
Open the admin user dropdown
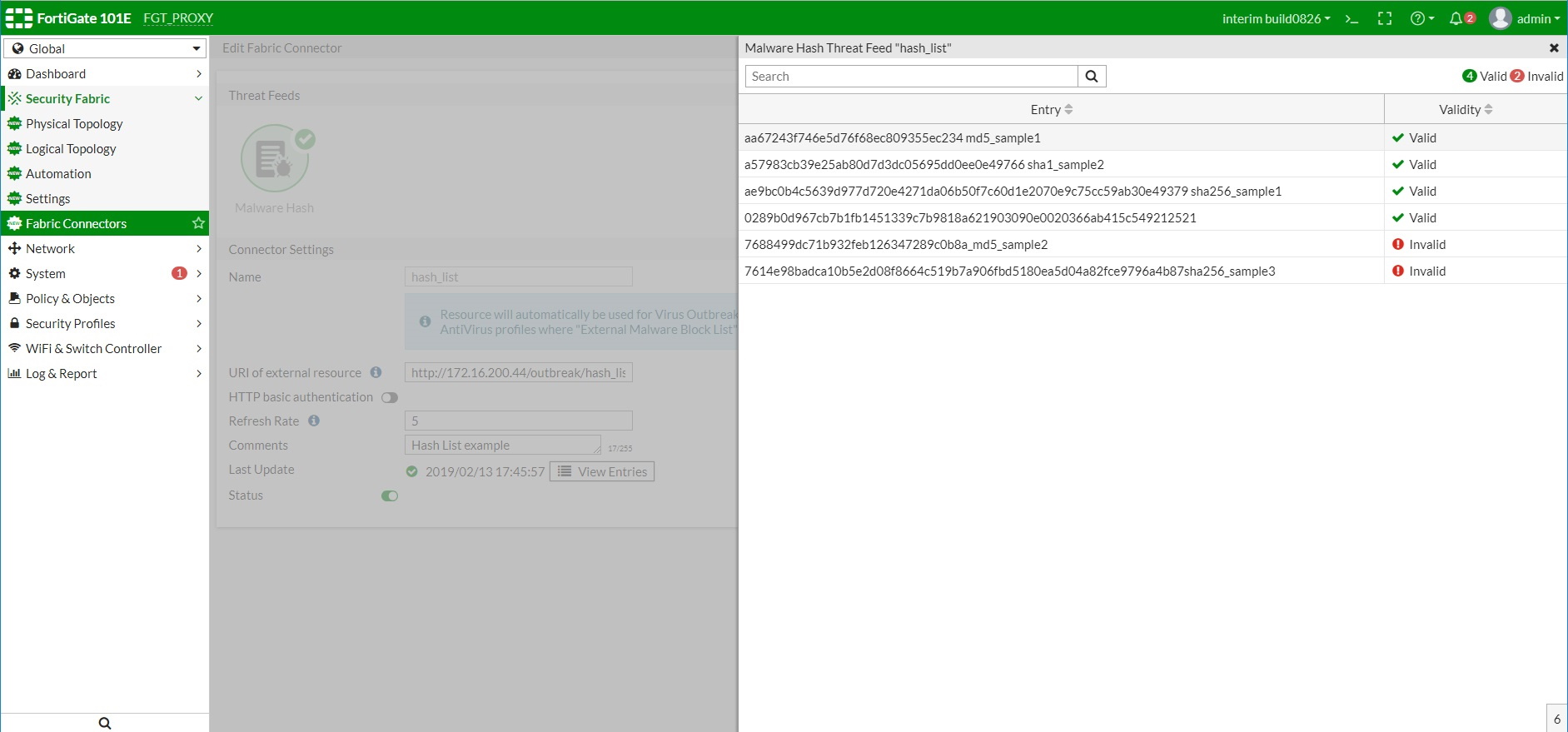(x=1538, y=18)
